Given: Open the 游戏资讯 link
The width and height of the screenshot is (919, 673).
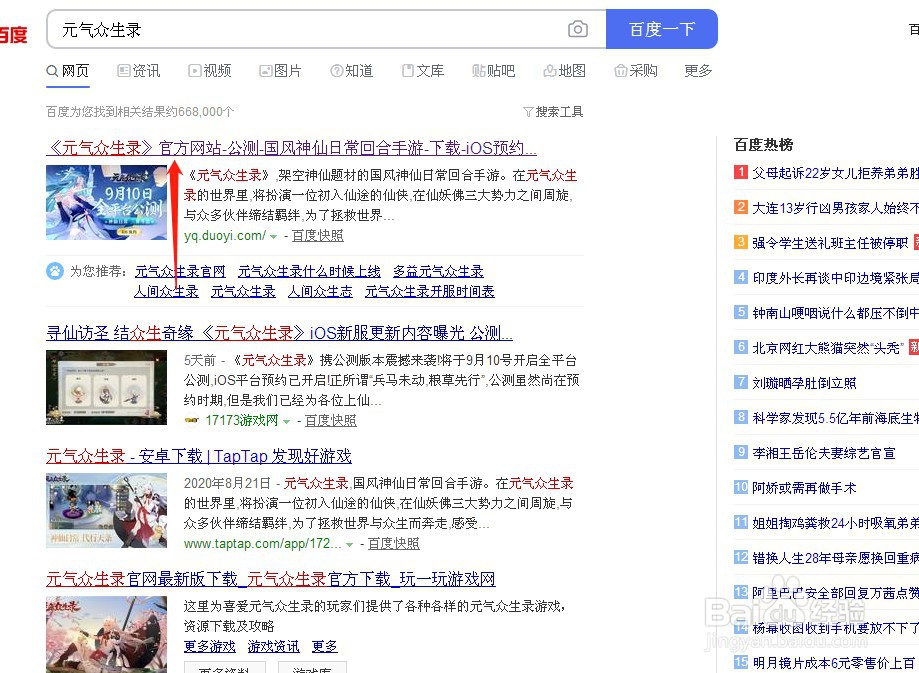Looking at the screenshot, I should click(x=273, y=647).
